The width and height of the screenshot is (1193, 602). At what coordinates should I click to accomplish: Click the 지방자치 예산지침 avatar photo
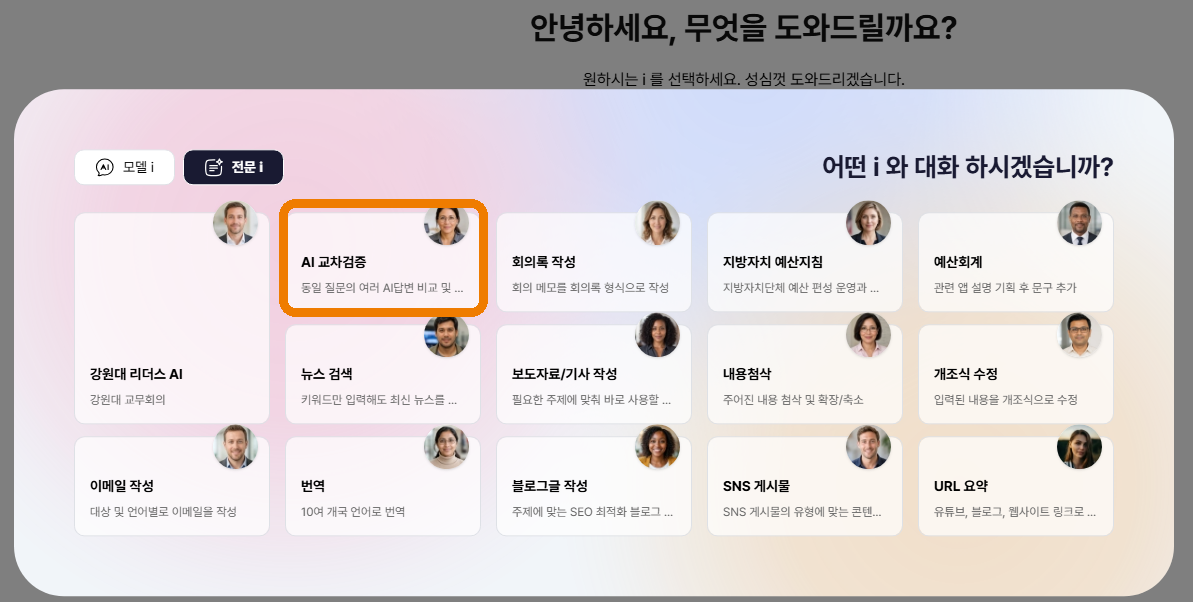click(868, 223)
